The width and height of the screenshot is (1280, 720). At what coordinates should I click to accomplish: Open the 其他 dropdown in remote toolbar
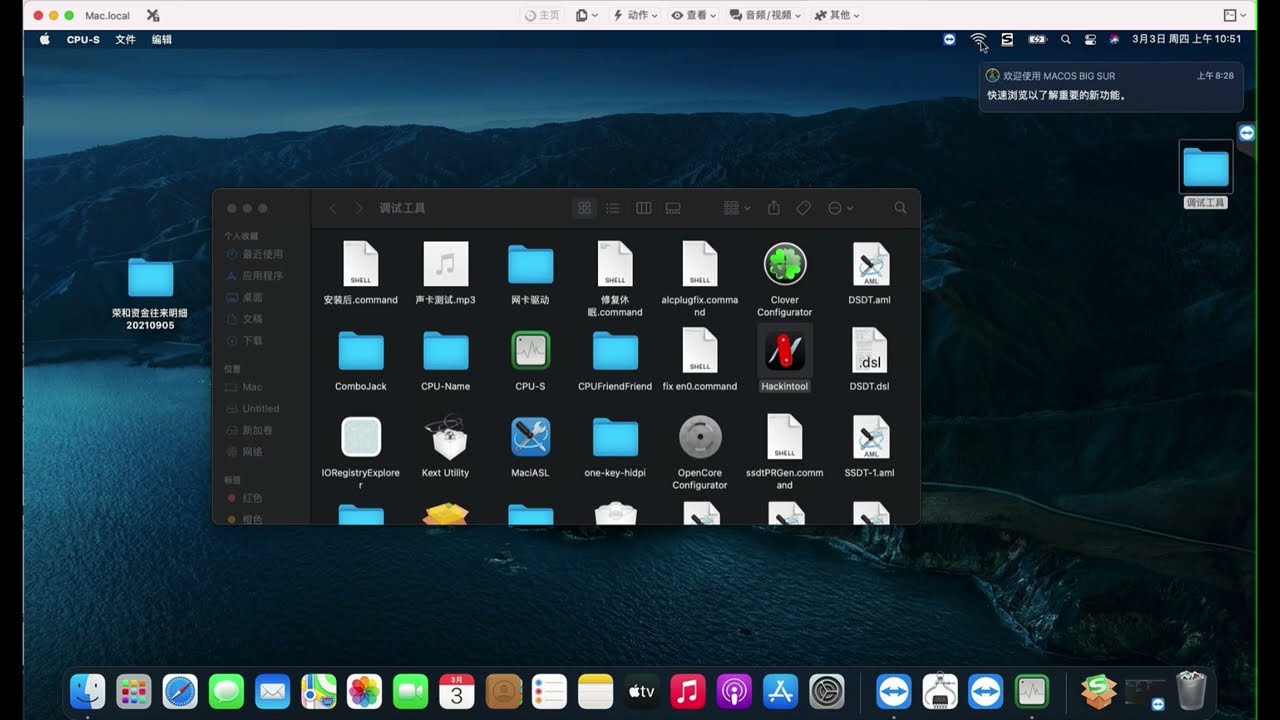[x=837, y=15]
